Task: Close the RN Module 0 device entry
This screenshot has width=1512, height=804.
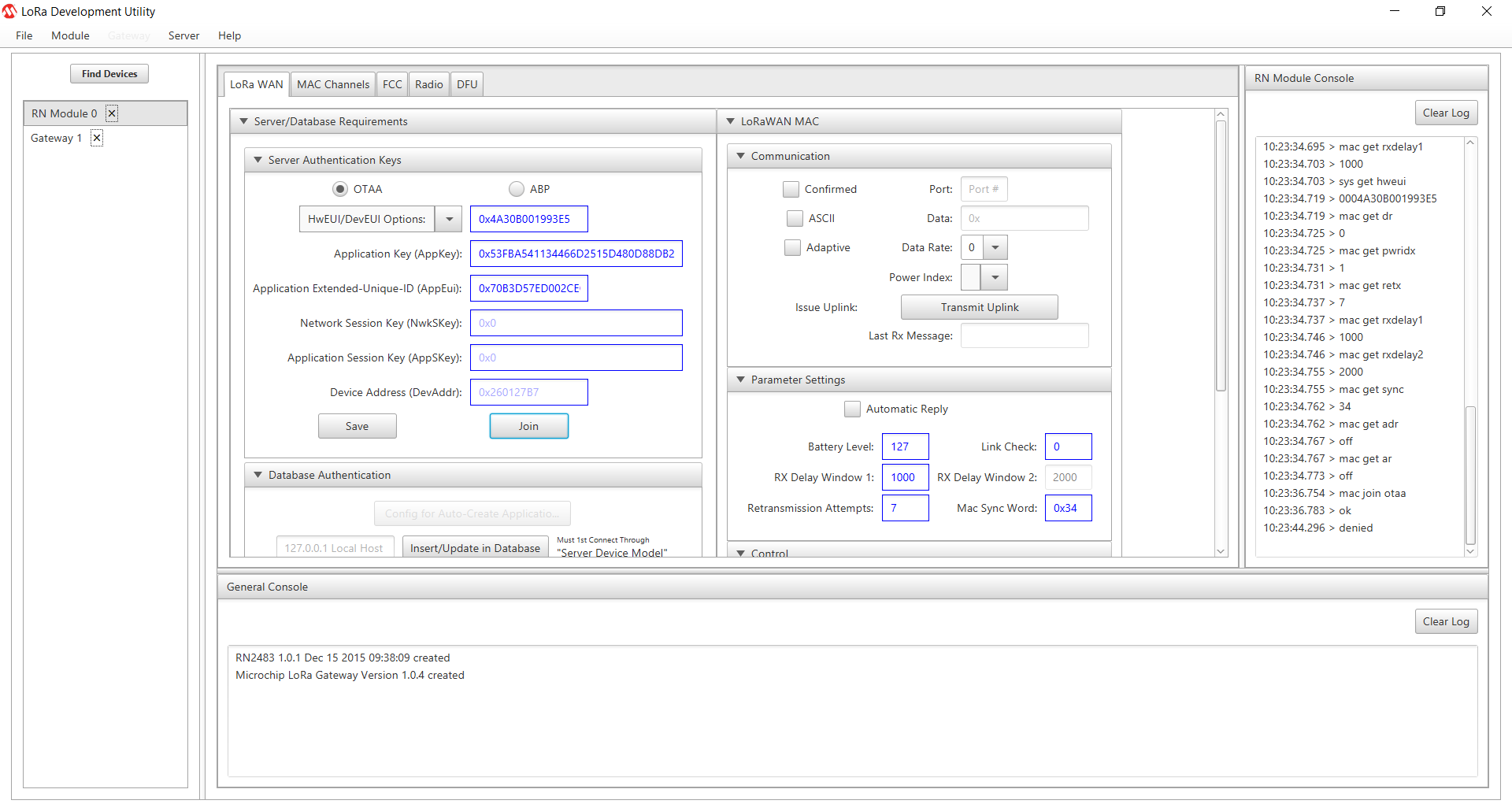Action: (112, 113)
